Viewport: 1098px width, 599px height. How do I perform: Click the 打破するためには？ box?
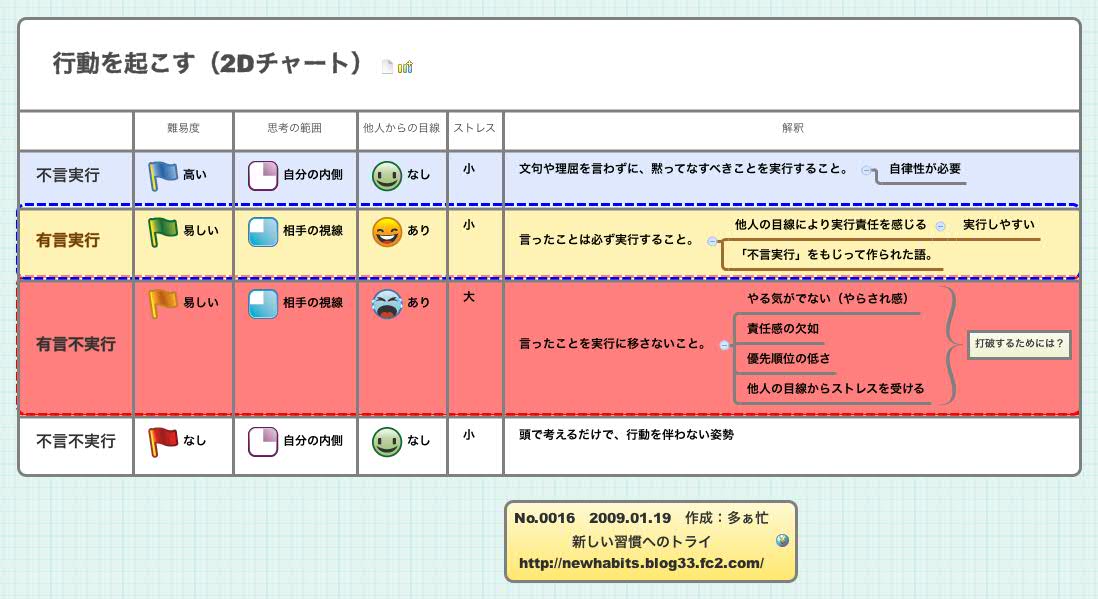[x=1019, y=345]
